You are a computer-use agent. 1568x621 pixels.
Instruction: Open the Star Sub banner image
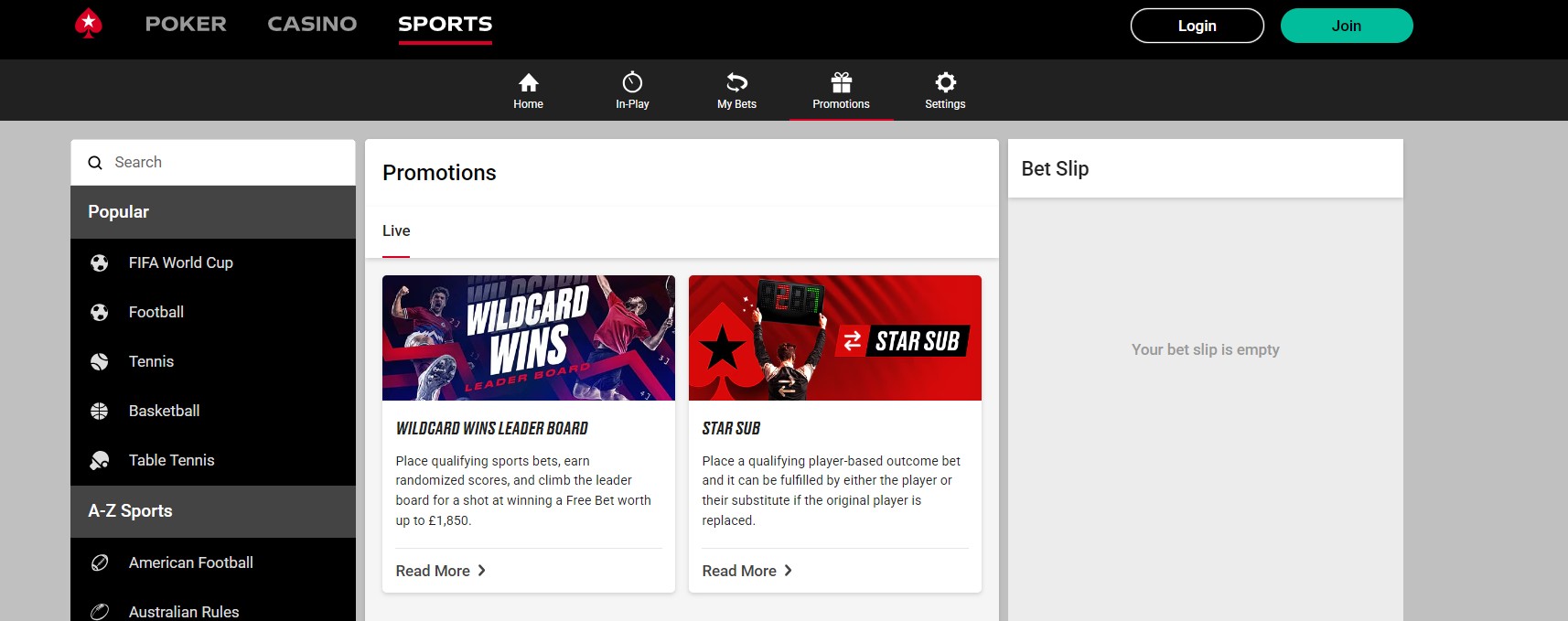point(835,337)
